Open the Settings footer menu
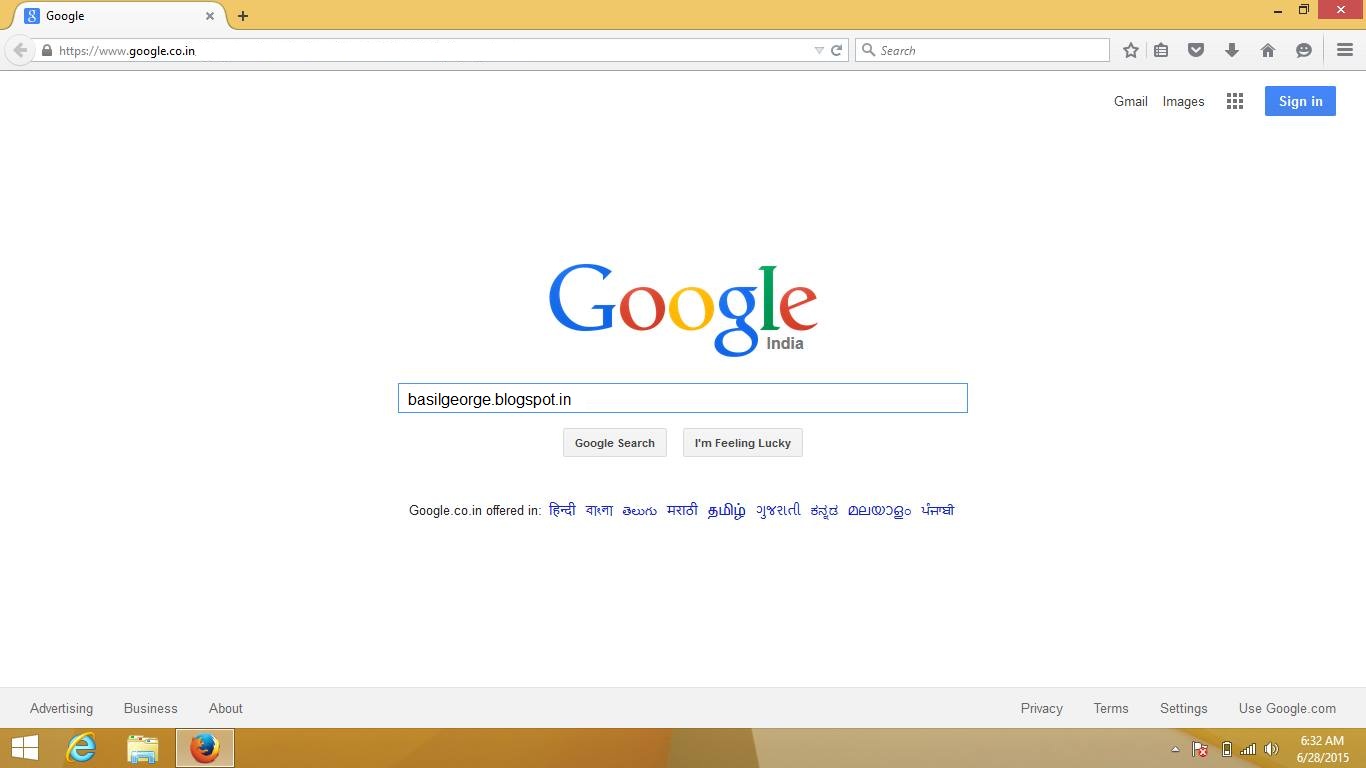Image resolution: width=1366 pixels, height=768 pixels. point(1184,708)
